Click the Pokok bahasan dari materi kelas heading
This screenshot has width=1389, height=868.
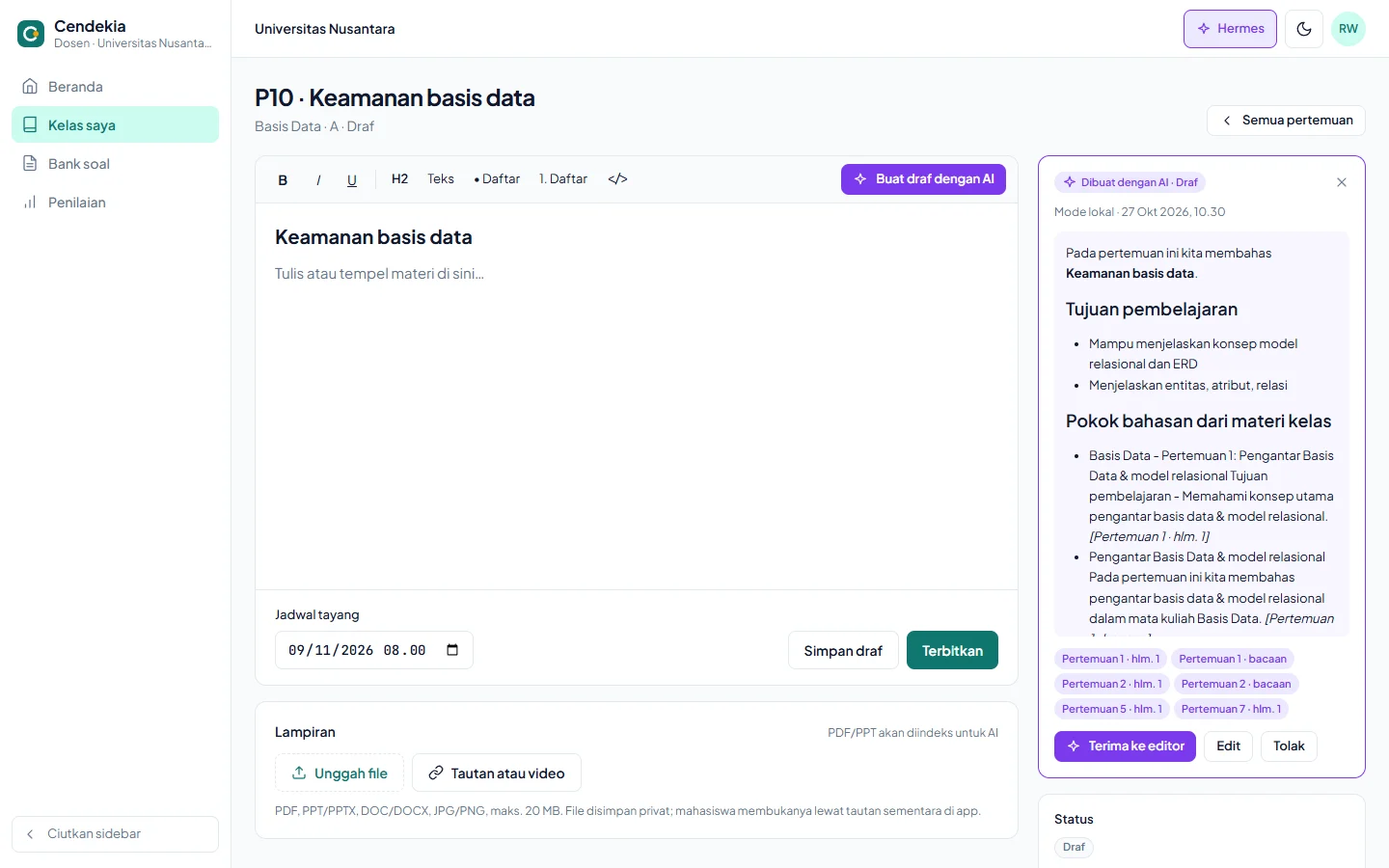(1198, 421)
